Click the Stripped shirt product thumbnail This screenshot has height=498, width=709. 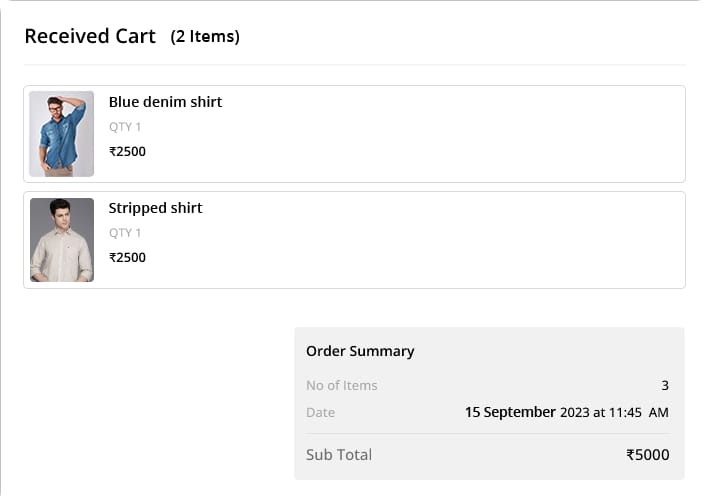click(x=61, y=240)
